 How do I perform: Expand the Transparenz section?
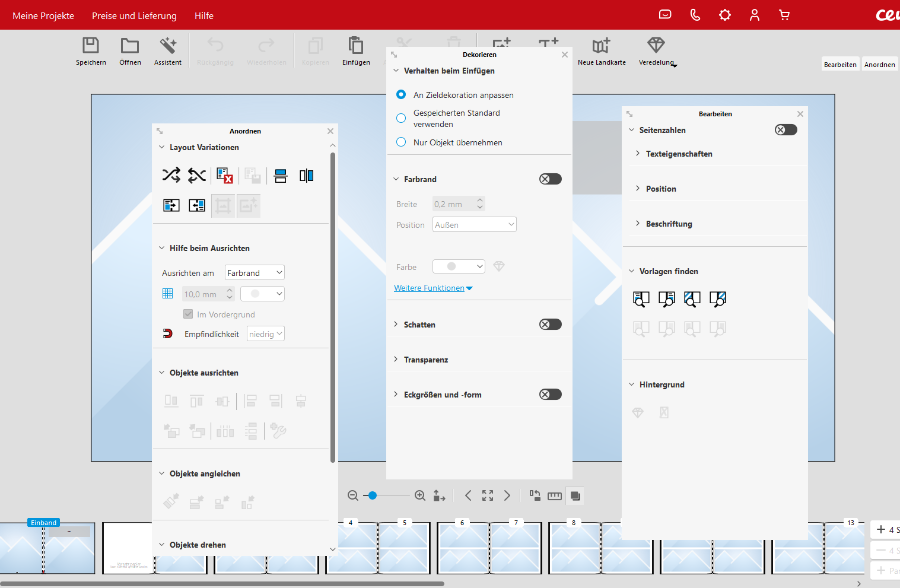(x=426, y=359)
